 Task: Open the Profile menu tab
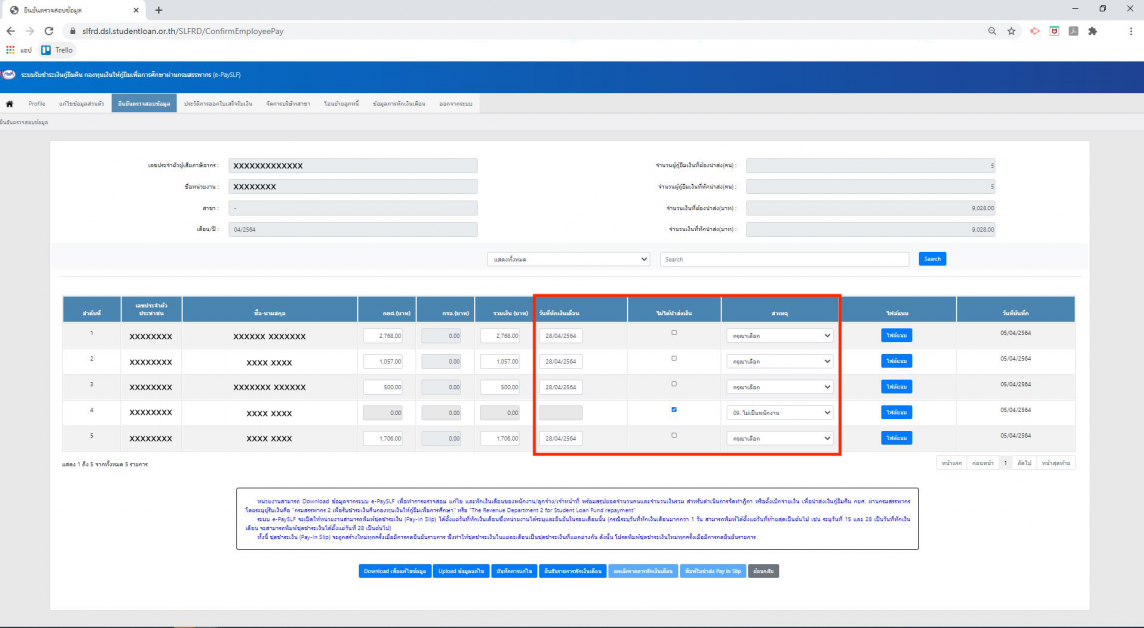coord(36,104)
